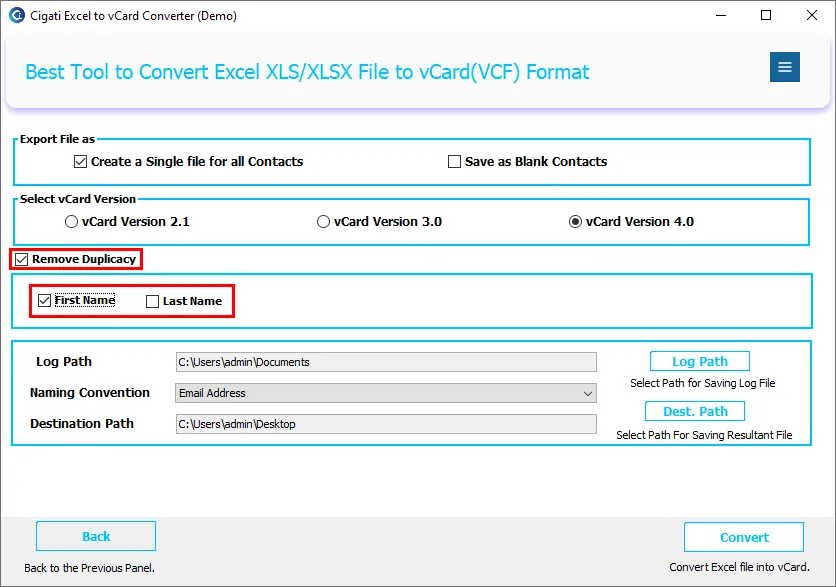836x587 pixels.
Task: Select vCard Version 2.1 radio button
Action: pyautogui.click(x=71, y=222)
